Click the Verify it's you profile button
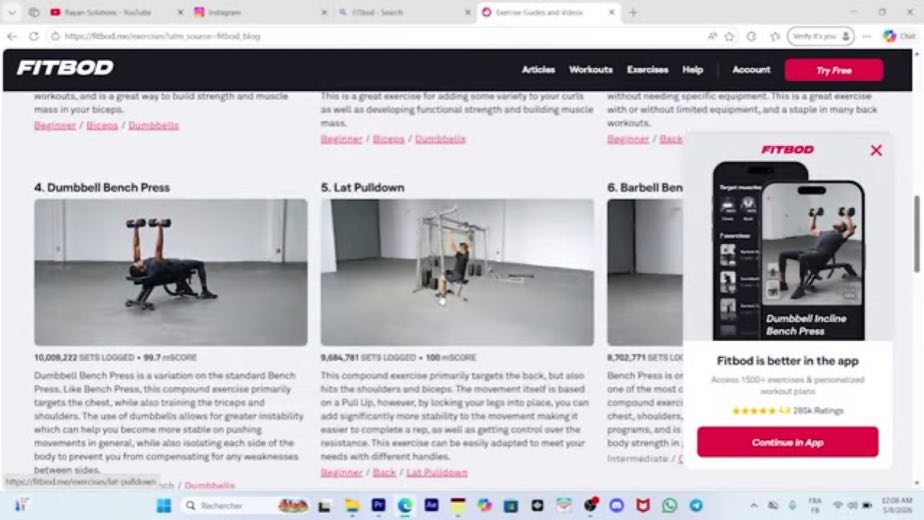This screenshot has height=520, width=924. click(820, 36)
